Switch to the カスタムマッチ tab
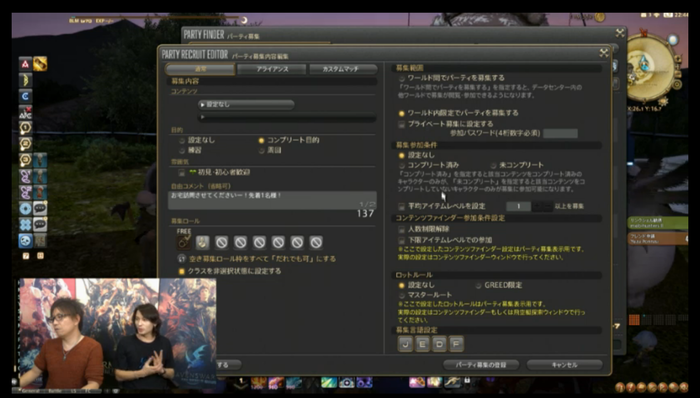 click(343, 69)
